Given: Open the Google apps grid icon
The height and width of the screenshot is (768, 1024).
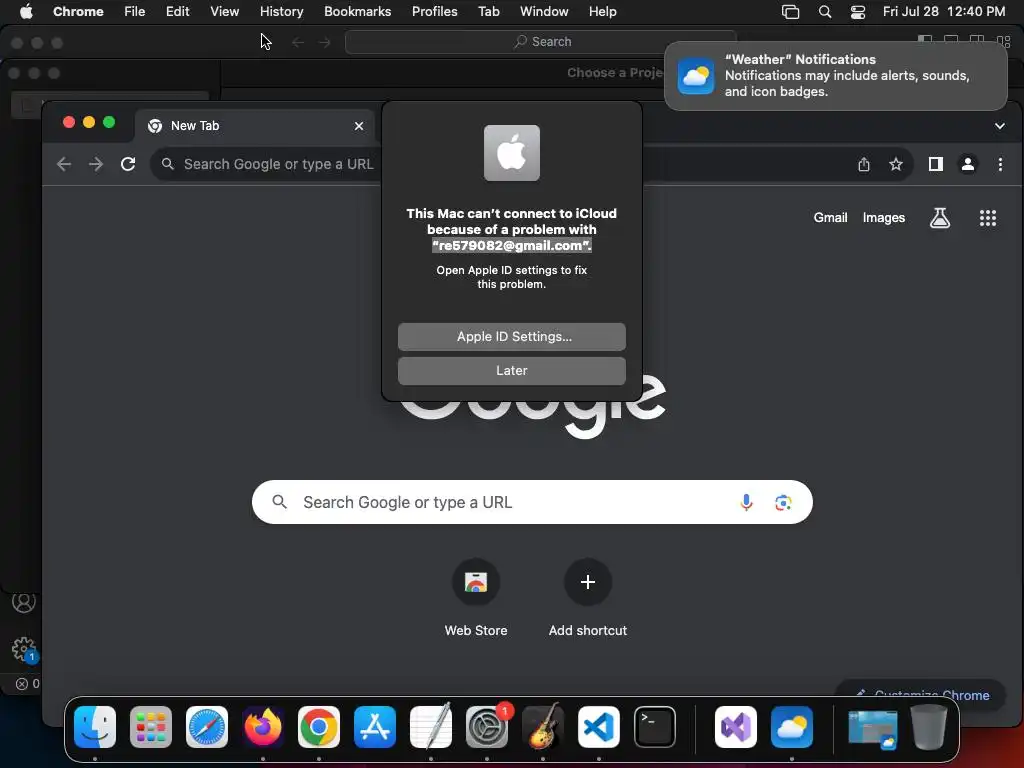Looking at the screenshot, I should point(987,217).
